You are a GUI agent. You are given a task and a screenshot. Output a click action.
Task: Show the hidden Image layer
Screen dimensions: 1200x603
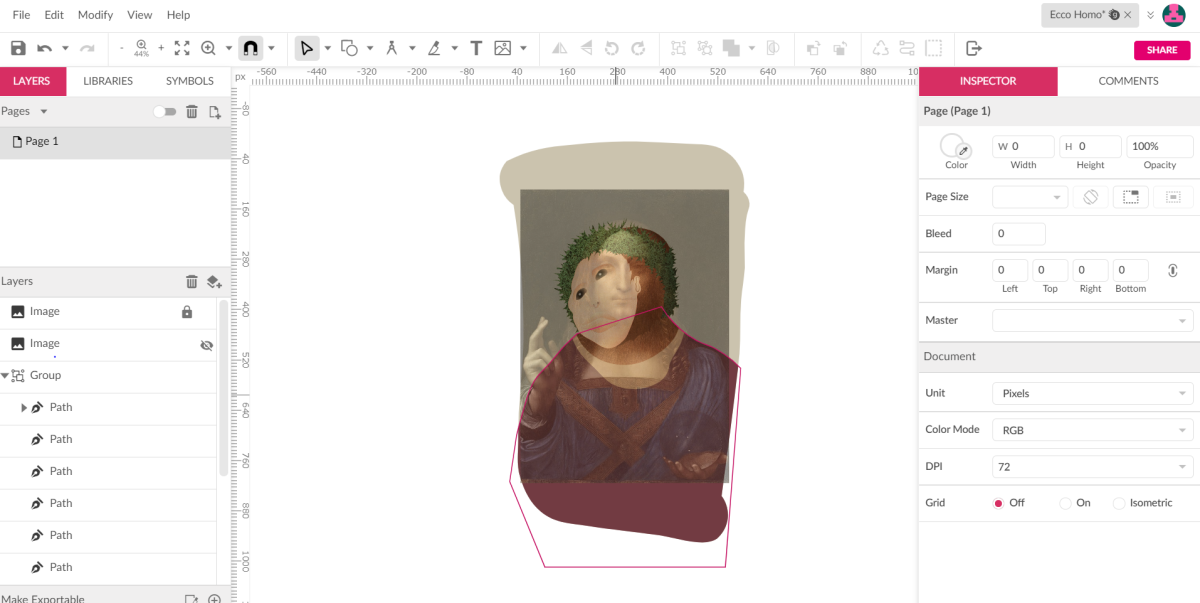tap(207, 345)
